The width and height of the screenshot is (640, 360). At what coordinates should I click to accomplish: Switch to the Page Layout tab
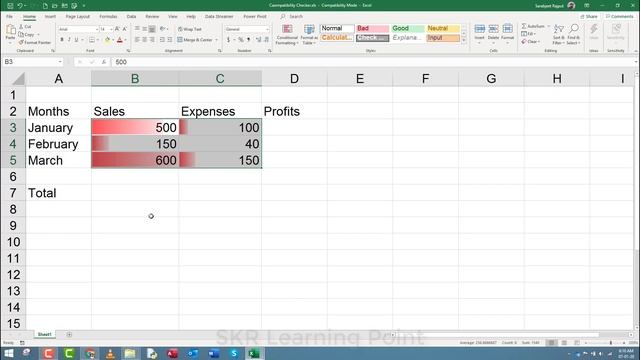point(78,16)
